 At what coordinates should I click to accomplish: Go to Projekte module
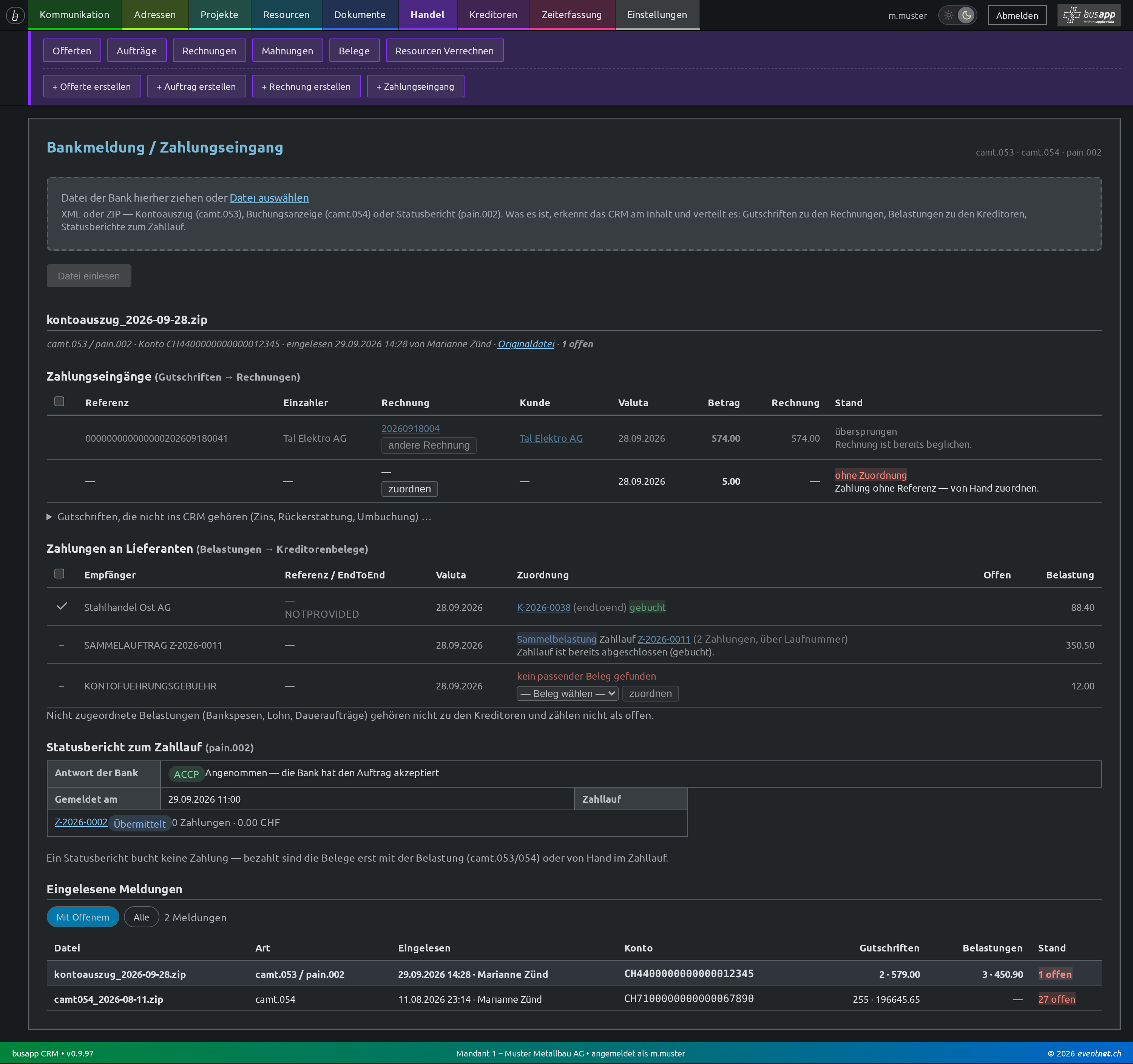(219, 15)
